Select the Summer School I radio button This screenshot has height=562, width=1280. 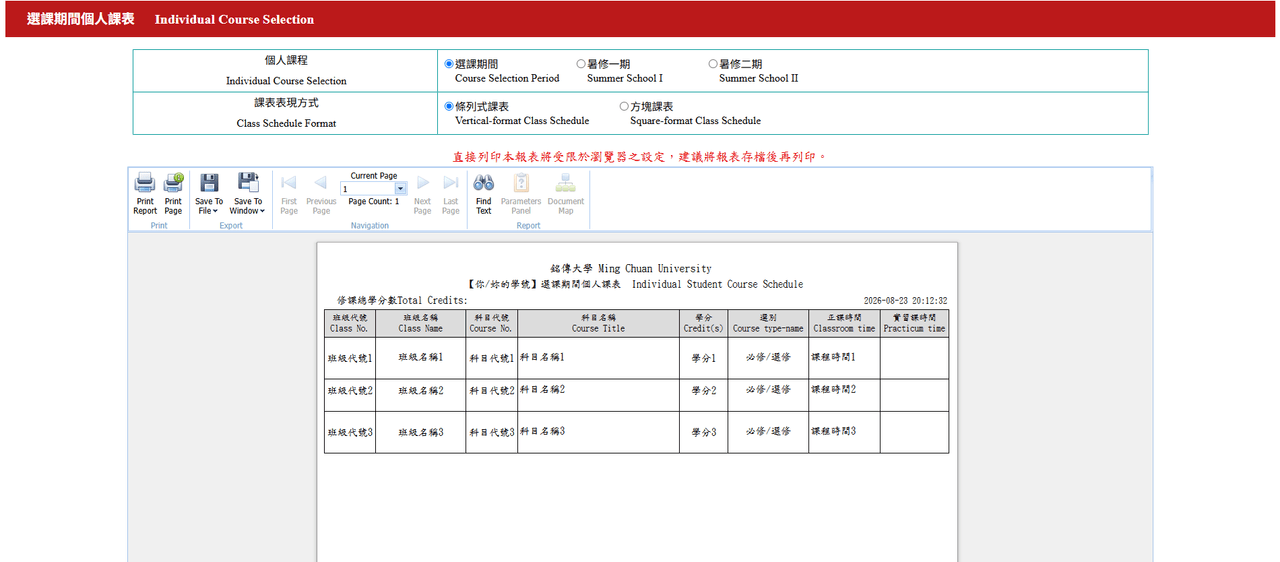pyautogui.click(x=581, y=64)
